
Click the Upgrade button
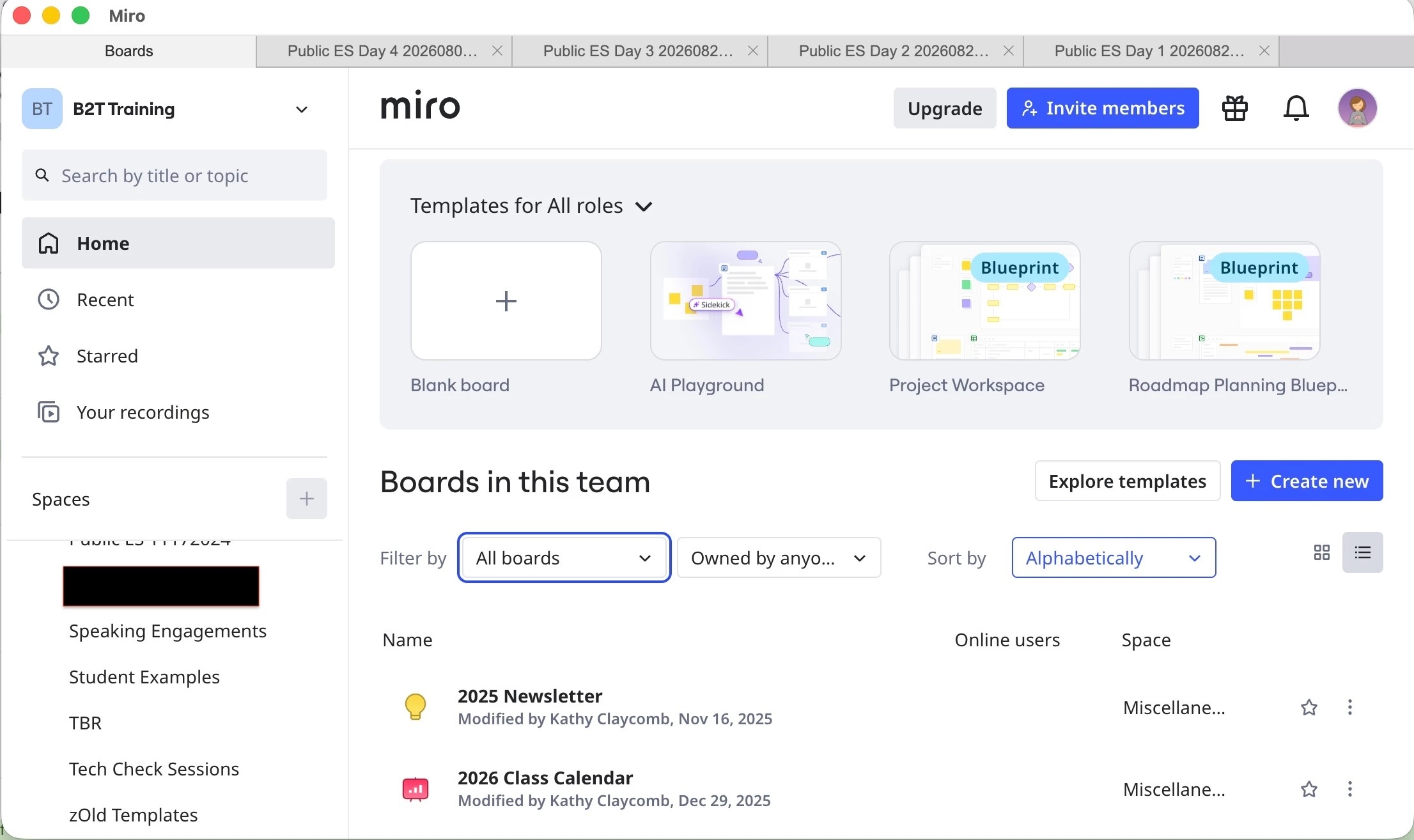[x=945, y=109]
